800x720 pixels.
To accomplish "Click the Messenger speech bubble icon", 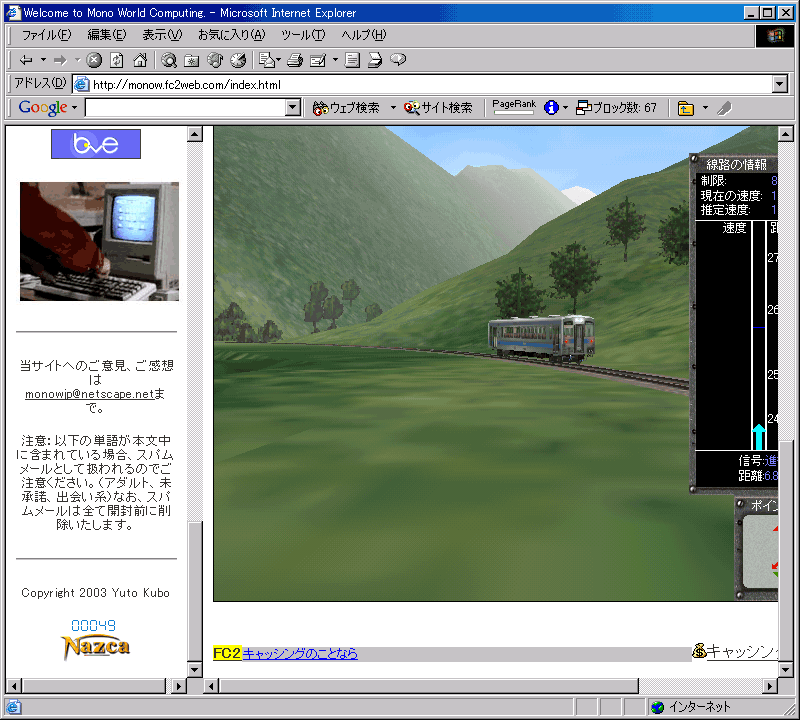I will point(398,60).
